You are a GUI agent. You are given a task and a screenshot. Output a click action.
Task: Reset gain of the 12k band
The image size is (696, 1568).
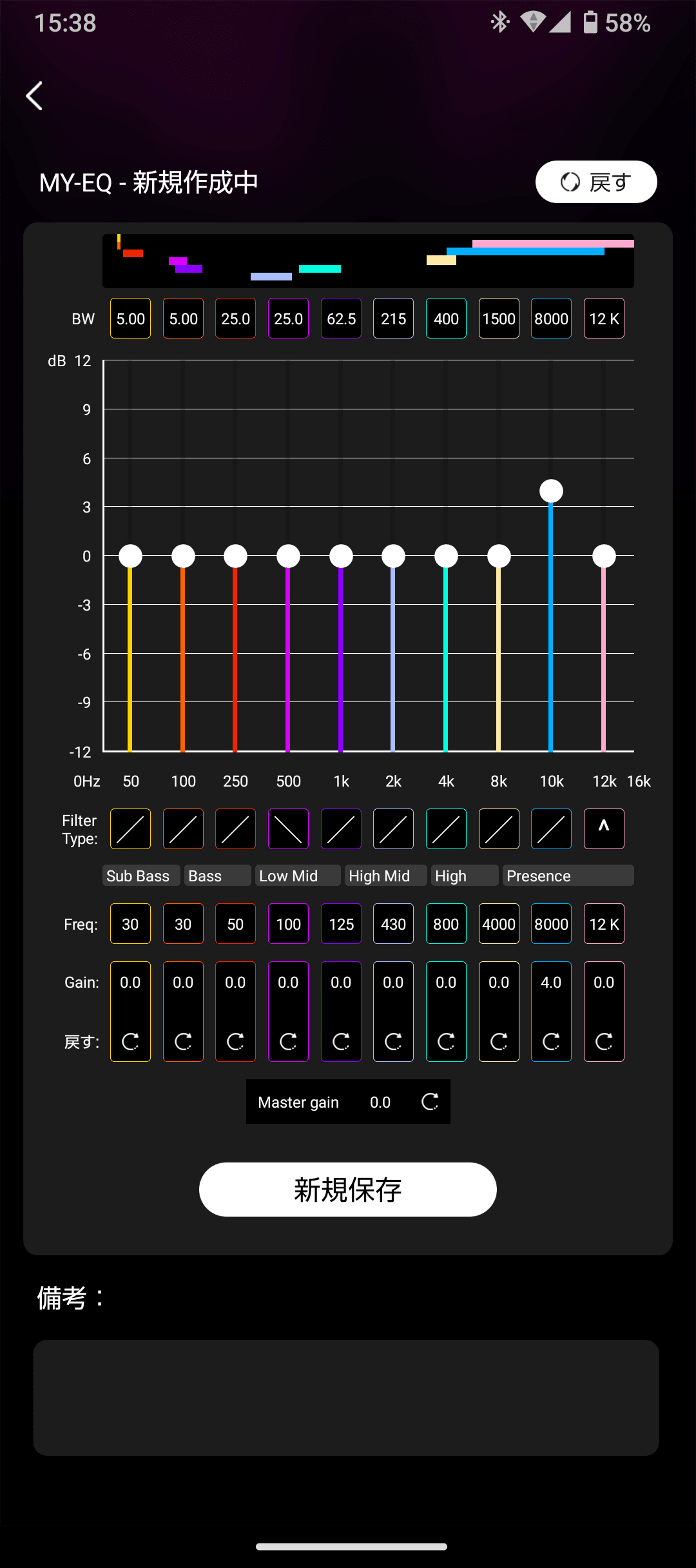604,1041
